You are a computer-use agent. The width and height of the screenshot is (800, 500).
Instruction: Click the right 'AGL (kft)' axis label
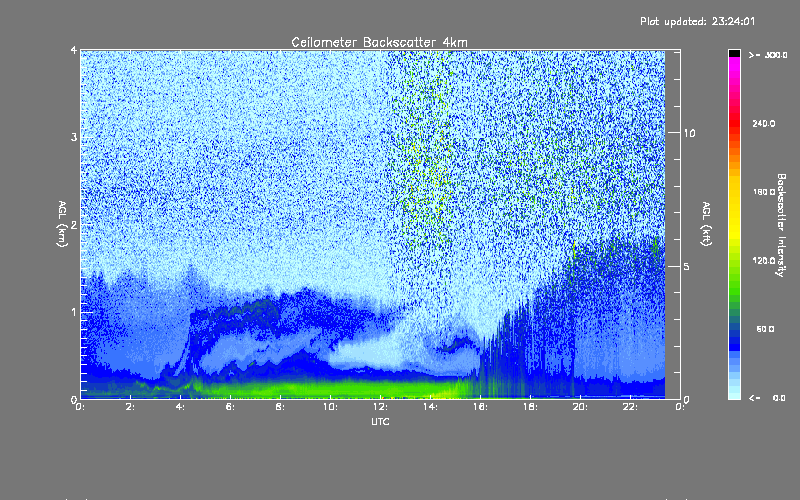click(706, 224)
